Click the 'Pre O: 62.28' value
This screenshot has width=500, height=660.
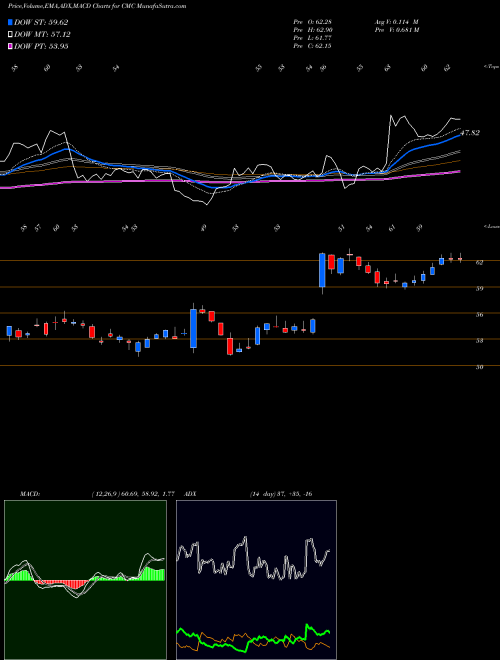tap(312, 22)
